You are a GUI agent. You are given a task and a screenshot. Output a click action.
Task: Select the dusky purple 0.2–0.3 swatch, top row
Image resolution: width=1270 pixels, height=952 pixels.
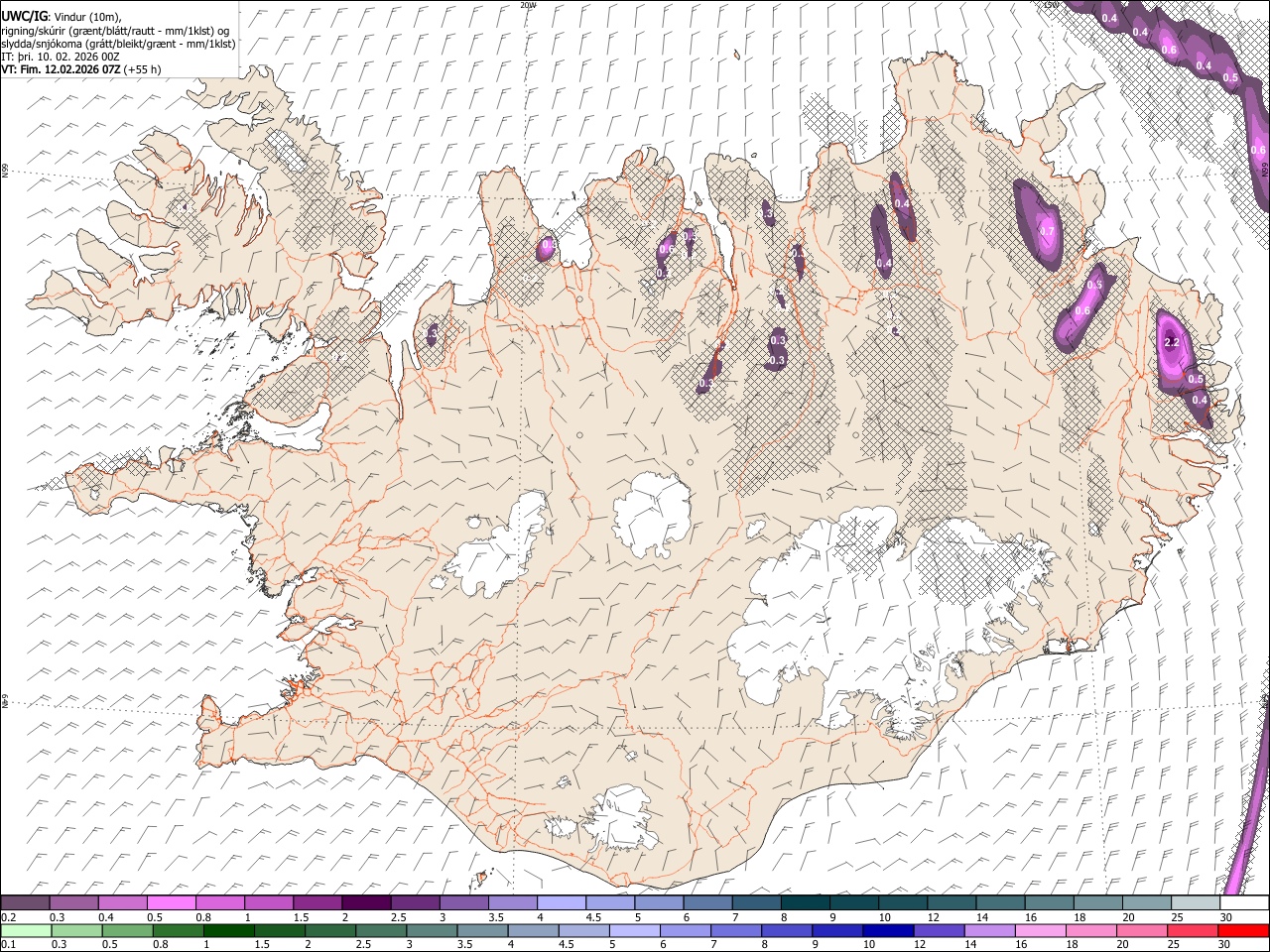coord(25,903)
